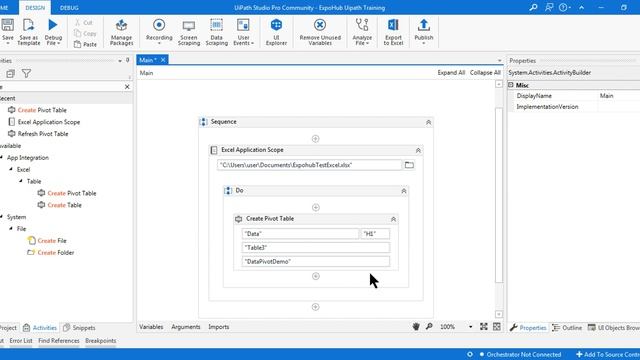Save the workflow with the Save icon

point(7,31)
